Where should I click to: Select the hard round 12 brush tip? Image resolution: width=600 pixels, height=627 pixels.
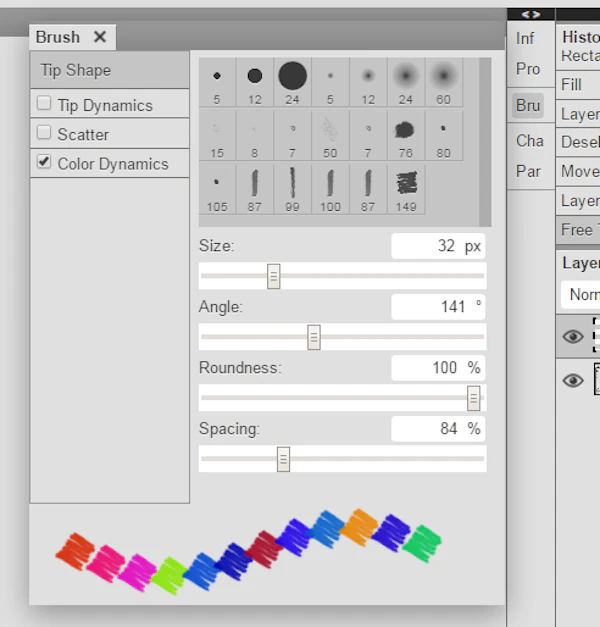click(x=255, y=82)
